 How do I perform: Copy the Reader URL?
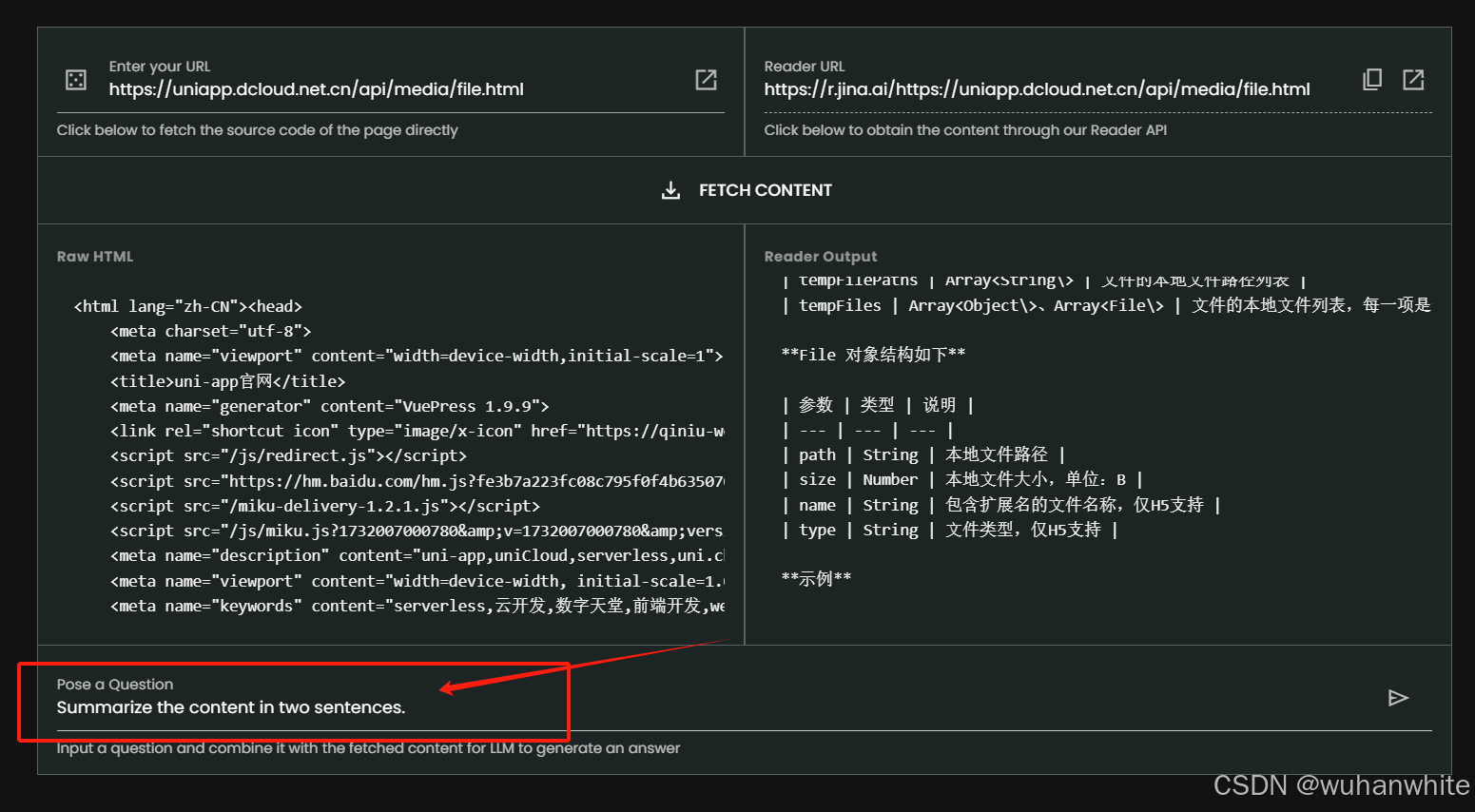pyautogui.click(x=1371, y=80)
